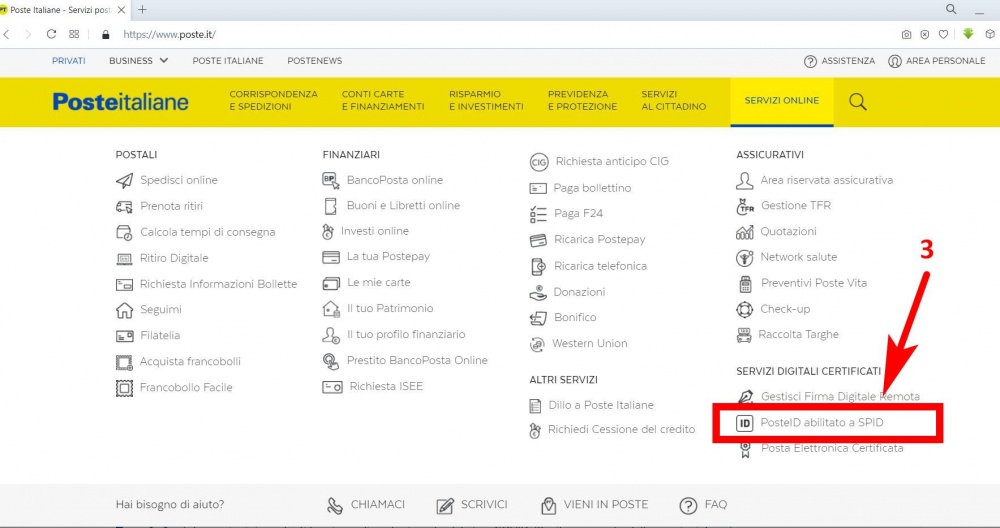
Task: Click the Richiesta ISEE icon
Action: click(332, 387)
